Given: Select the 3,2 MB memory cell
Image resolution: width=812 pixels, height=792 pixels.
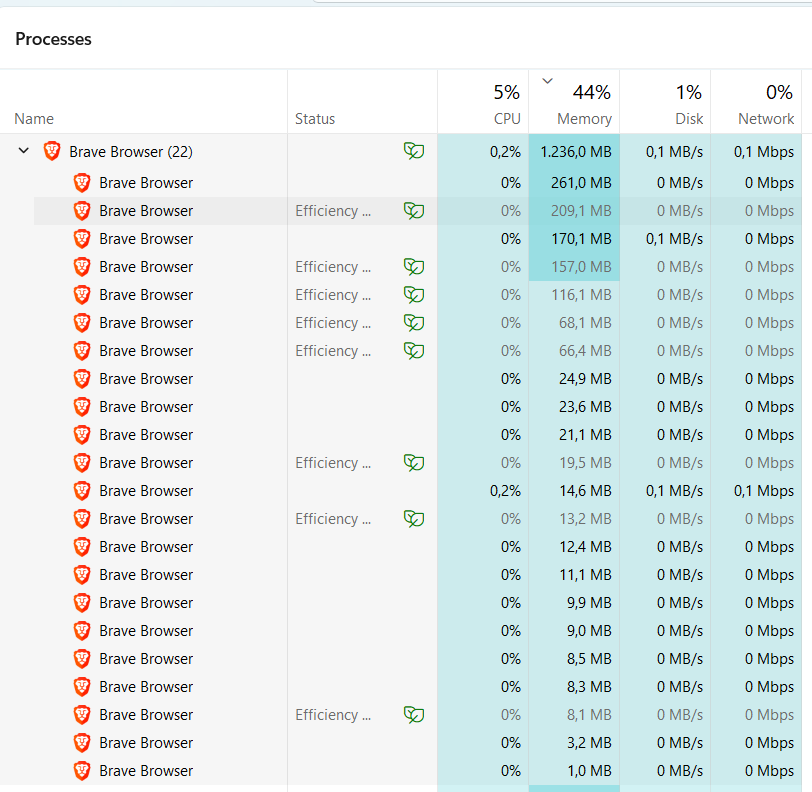Looking at the screenshot, I should click(574, 743).
